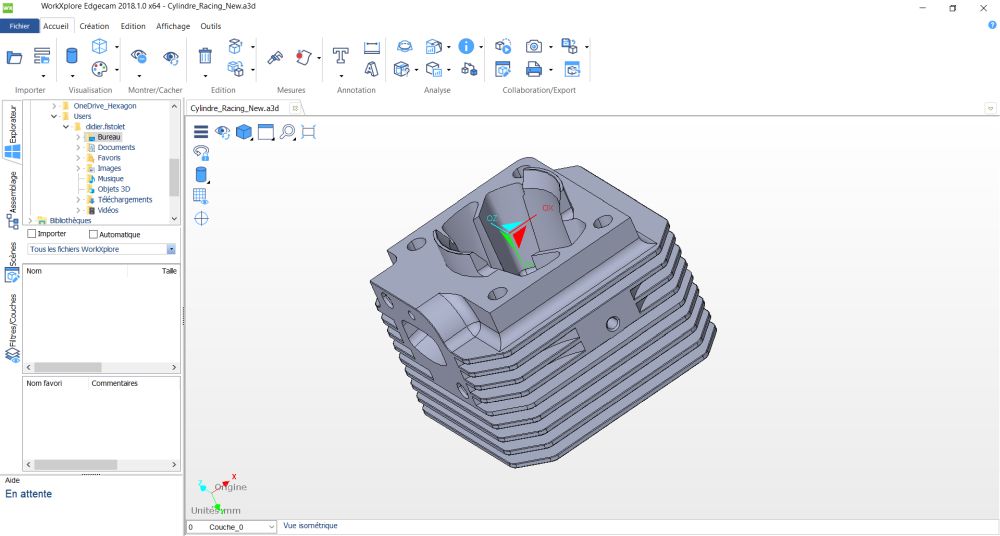1000x536 pixels.
Task: Click the invert visibility eye icon
Action: point(171,57)
